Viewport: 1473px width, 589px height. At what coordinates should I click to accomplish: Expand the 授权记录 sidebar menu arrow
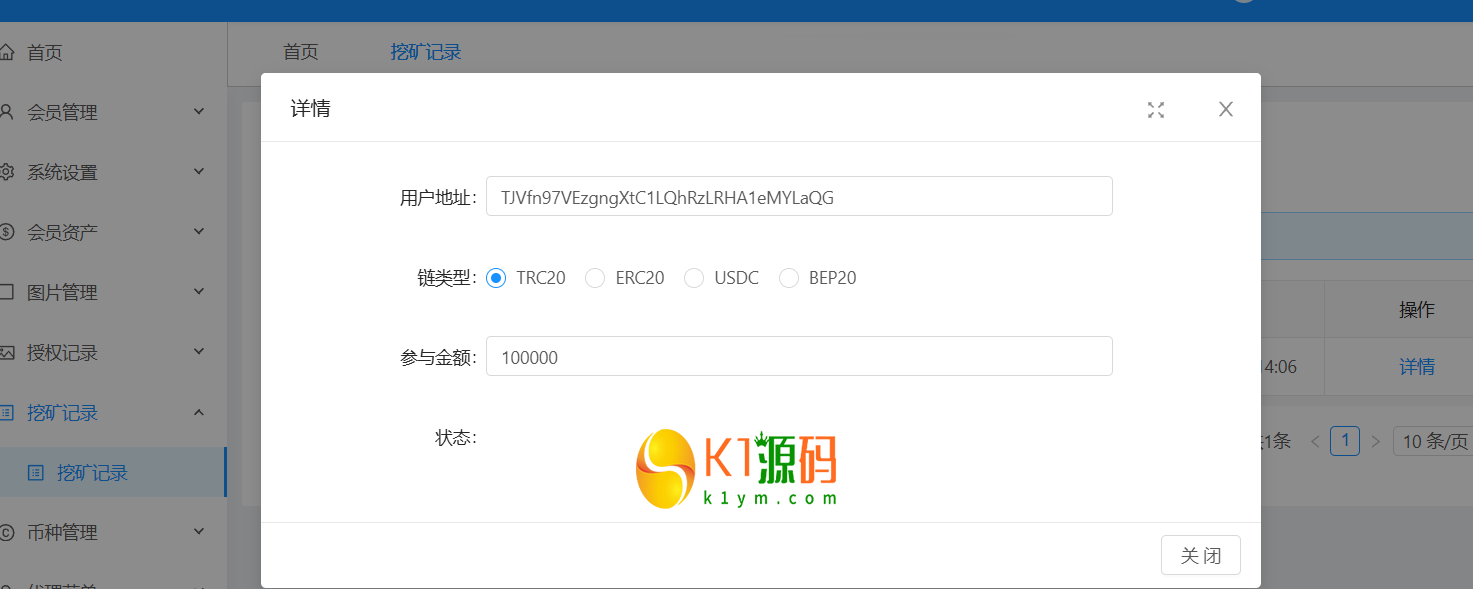198,351
